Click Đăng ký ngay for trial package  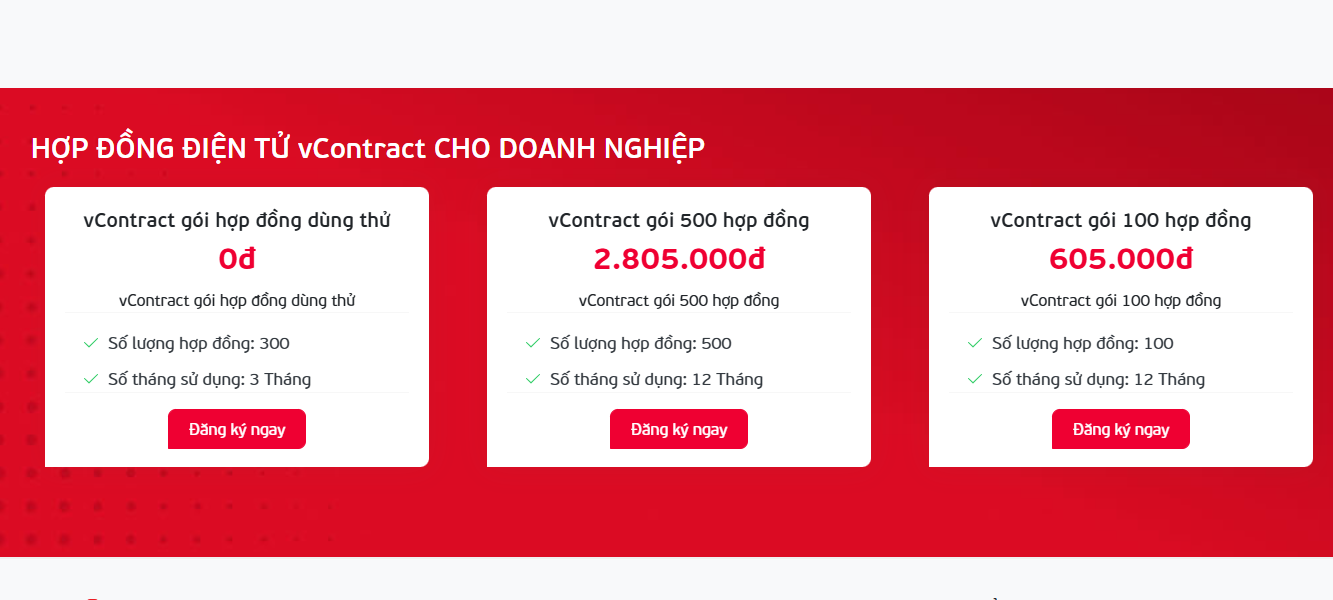[237, 429]
